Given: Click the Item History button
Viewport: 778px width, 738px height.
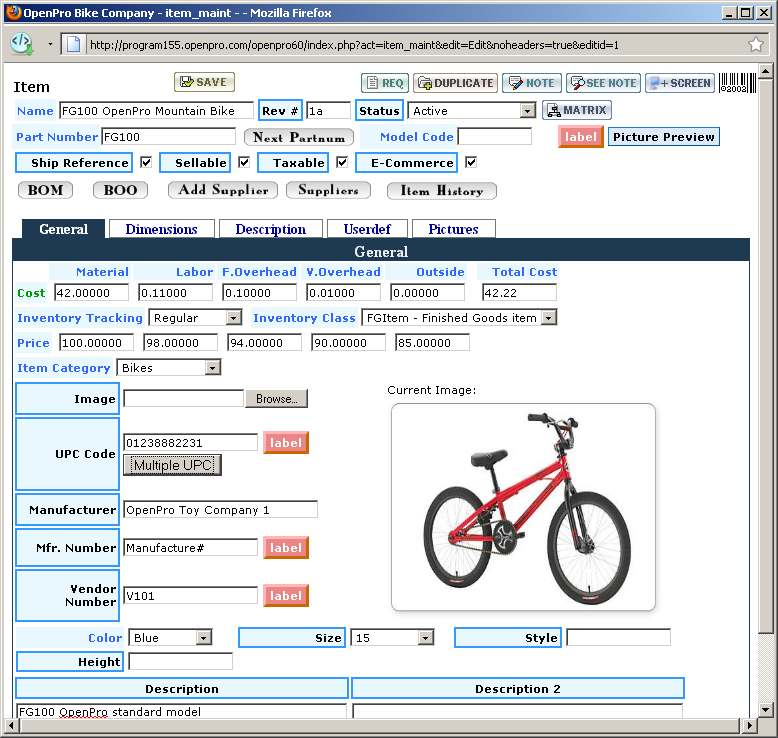Looking at the screenshot, I should coord(441,190).
